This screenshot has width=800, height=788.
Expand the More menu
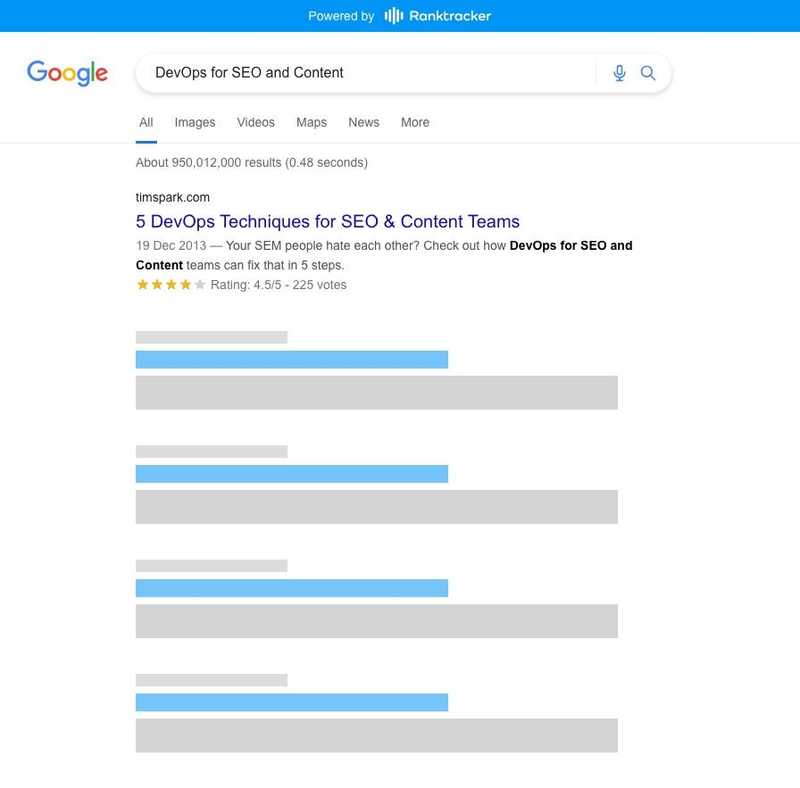415,122
